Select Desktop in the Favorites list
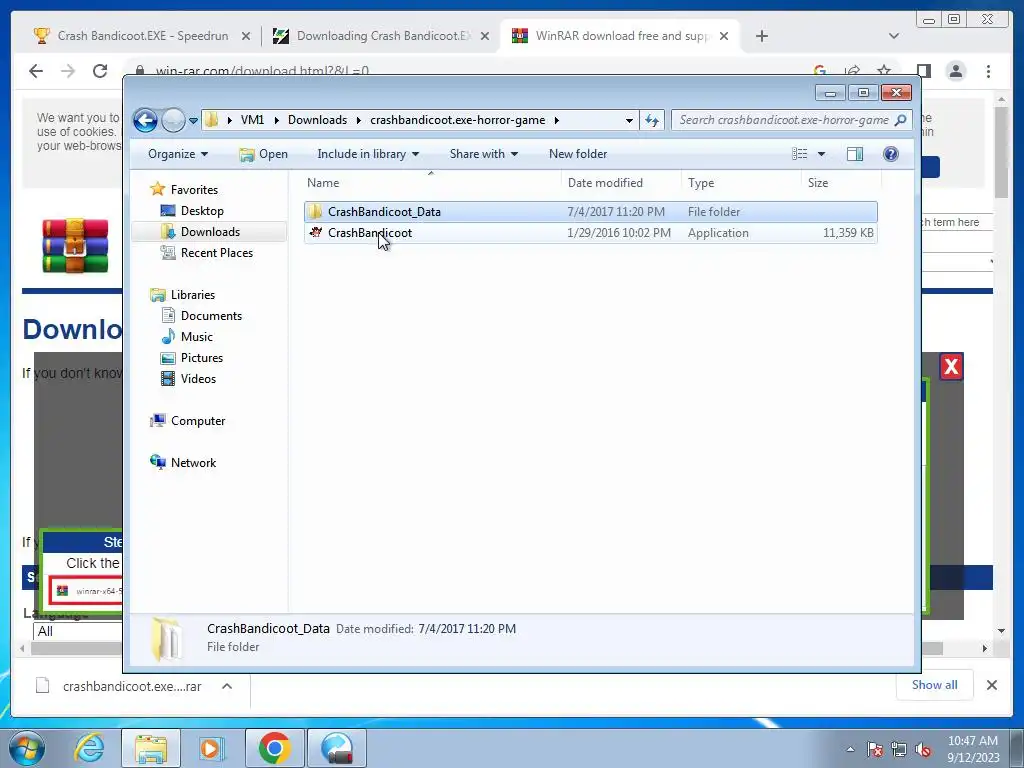This screenshot has height=768, width=1024. tap(202, 211)
